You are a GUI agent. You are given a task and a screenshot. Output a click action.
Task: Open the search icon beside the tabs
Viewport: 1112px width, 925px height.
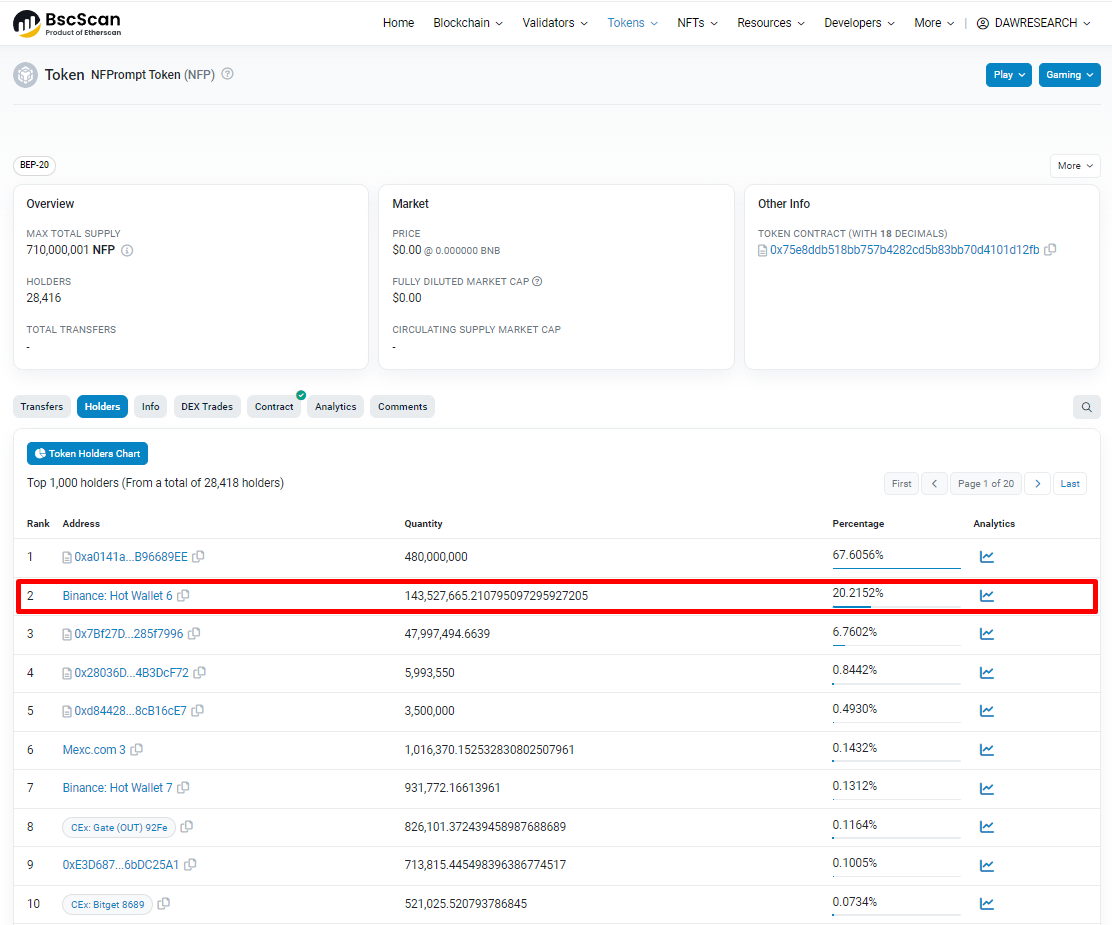[1086, 407]
